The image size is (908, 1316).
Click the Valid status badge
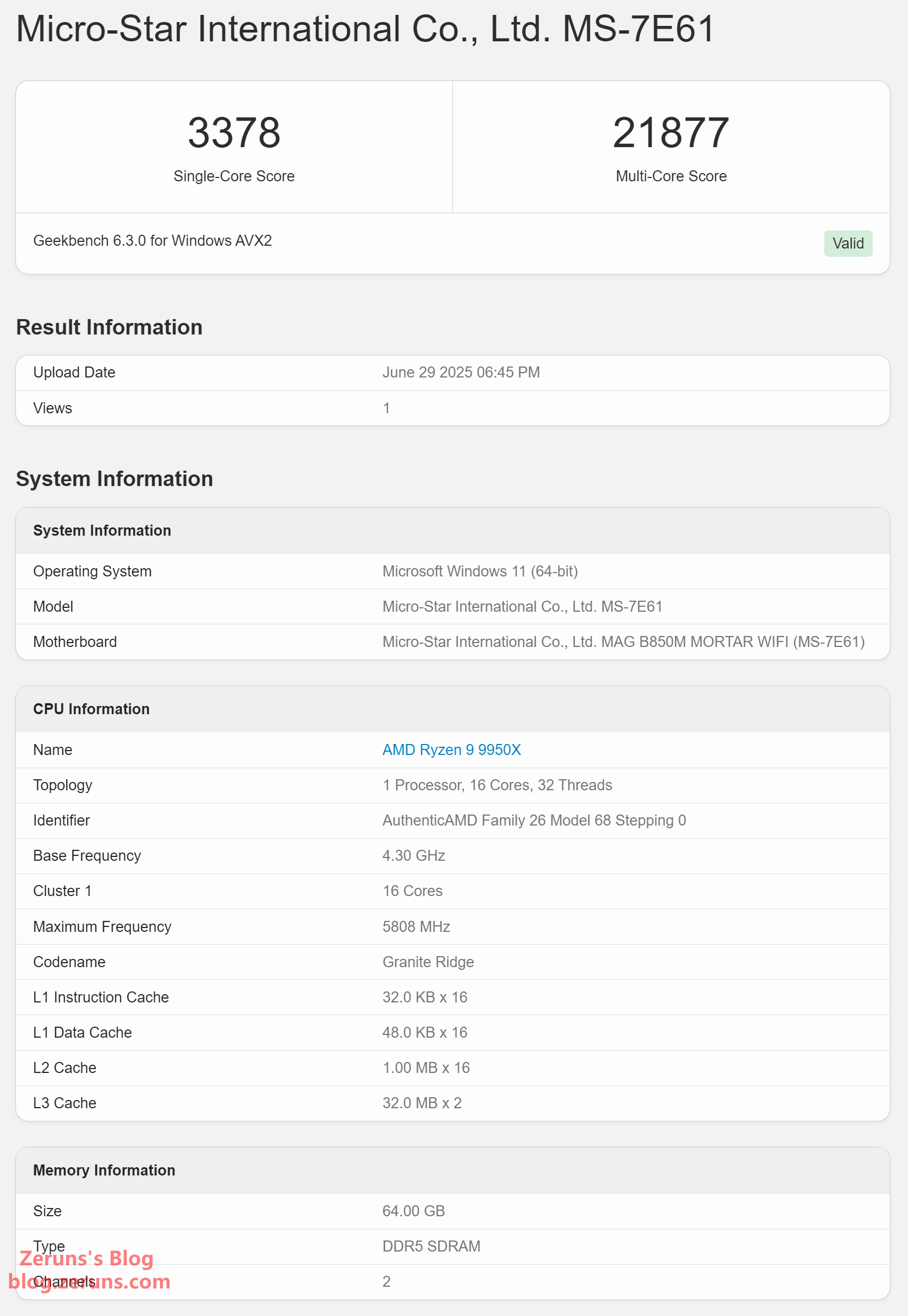[848, 243]
